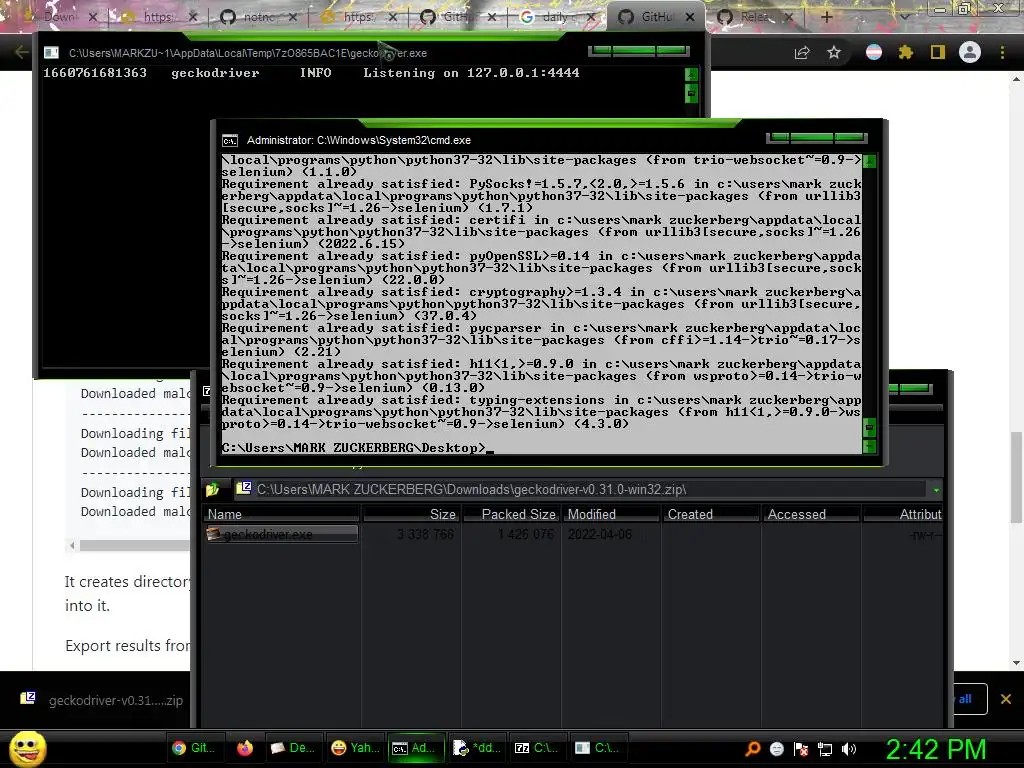Toggle Chrome side panel icon
Viewport: 1024px width, 768px height.
point(938,52)
